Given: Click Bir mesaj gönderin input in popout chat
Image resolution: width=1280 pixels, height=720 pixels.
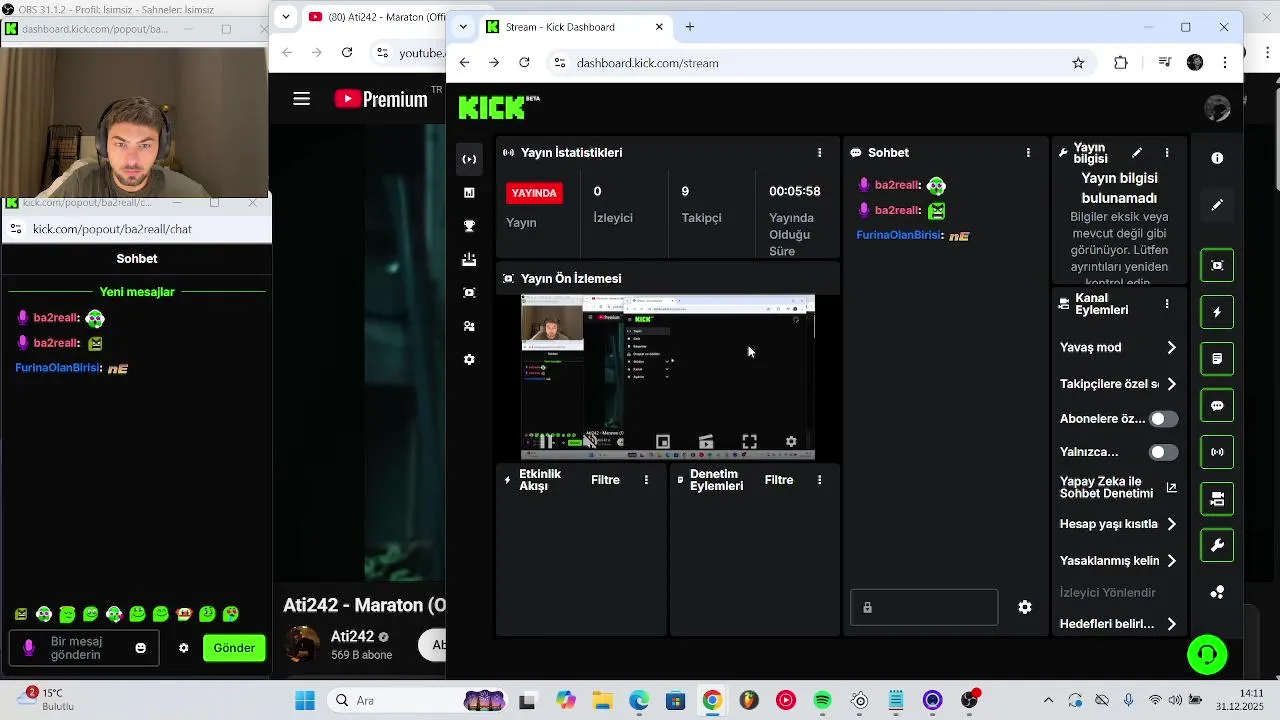Looking at the screenshot, I should 84,648.
